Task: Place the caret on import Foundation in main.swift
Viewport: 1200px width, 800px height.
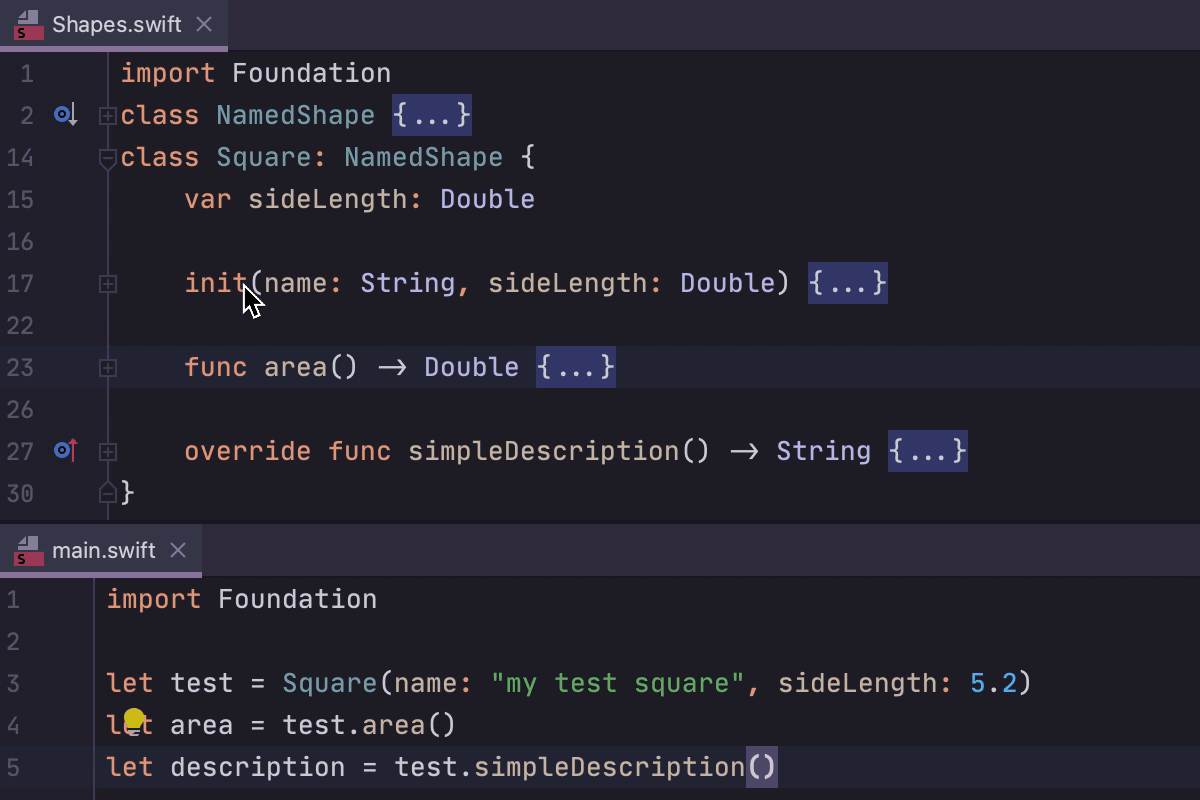Action: (240, 598)
